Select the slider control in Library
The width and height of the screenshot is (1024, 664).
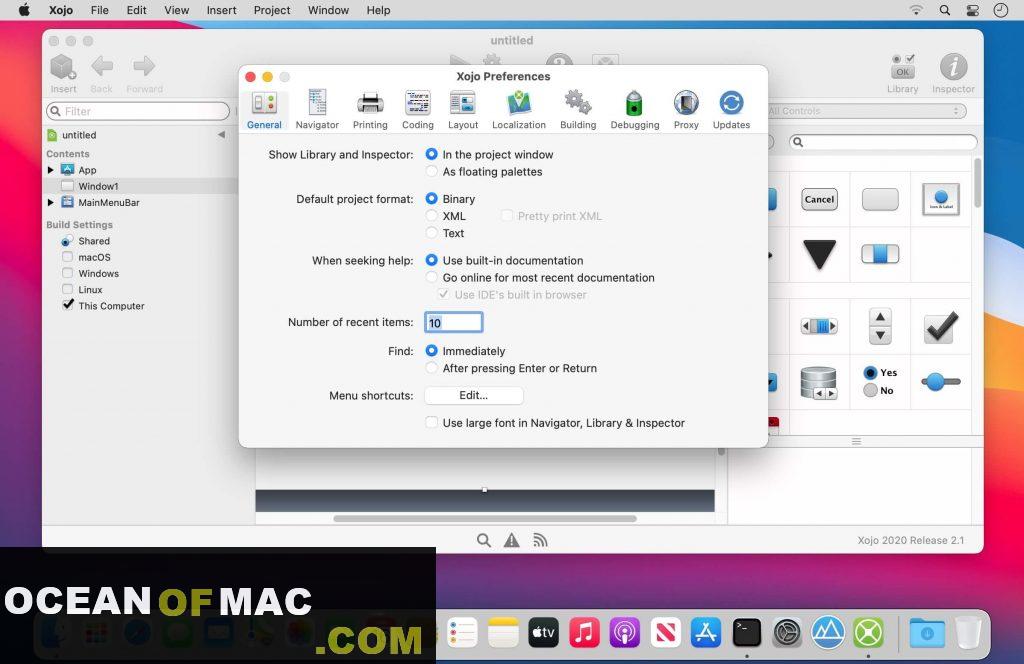941,381
